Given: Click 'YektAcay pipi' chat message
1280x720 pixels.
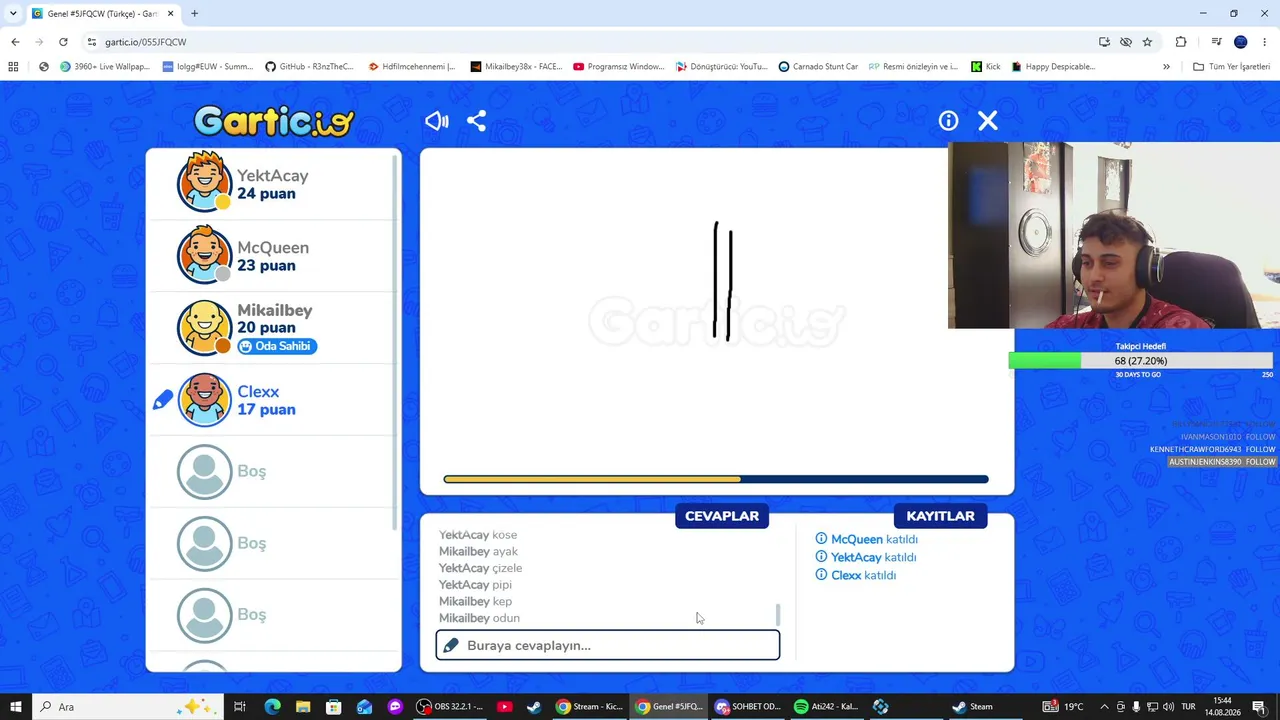Looking at the screenshot, I should pyautogui.click(x=475, y=585).
